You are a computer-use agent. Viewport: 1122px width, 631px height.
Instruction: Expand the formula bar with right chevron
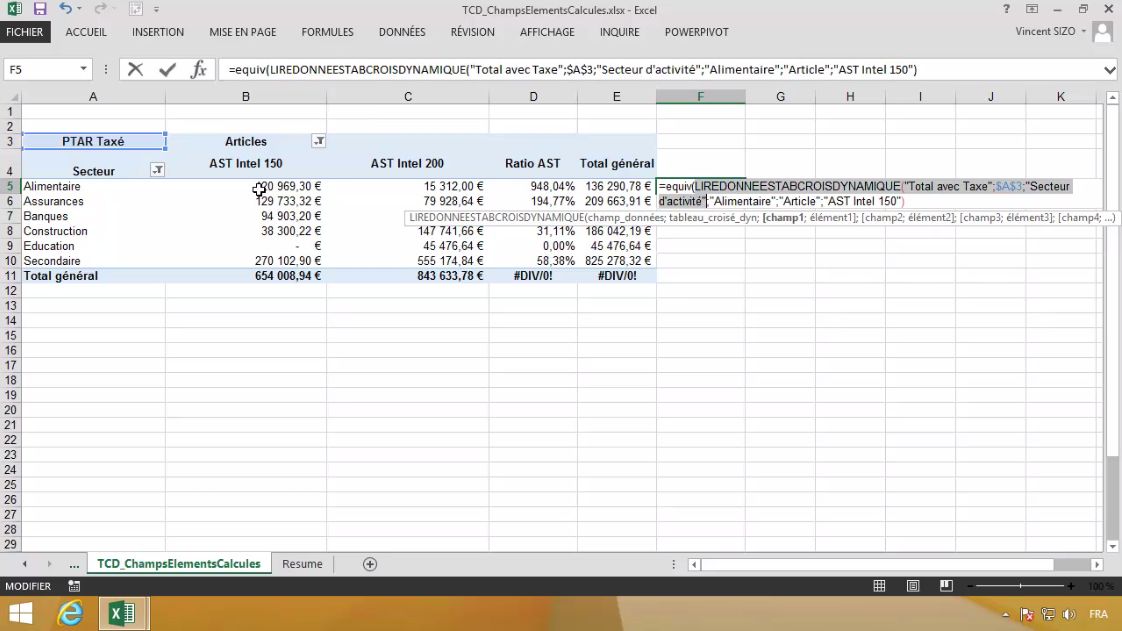click(1109, 70)
